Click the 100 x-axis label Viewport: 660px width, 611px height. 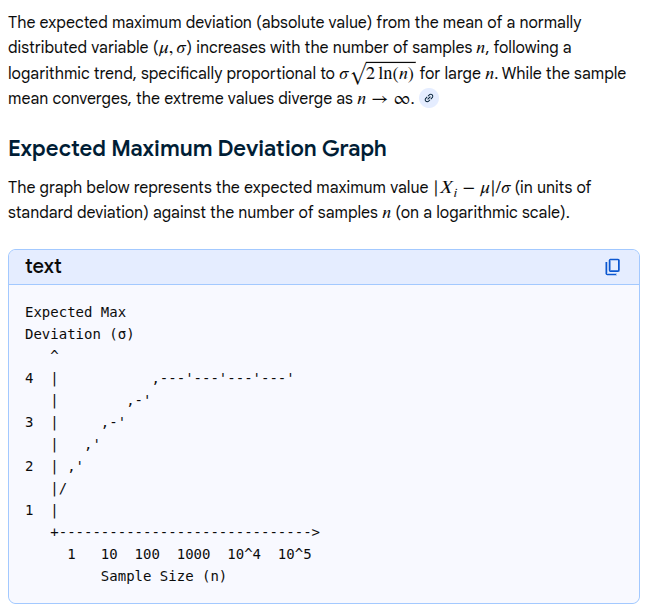coord(147,554)
